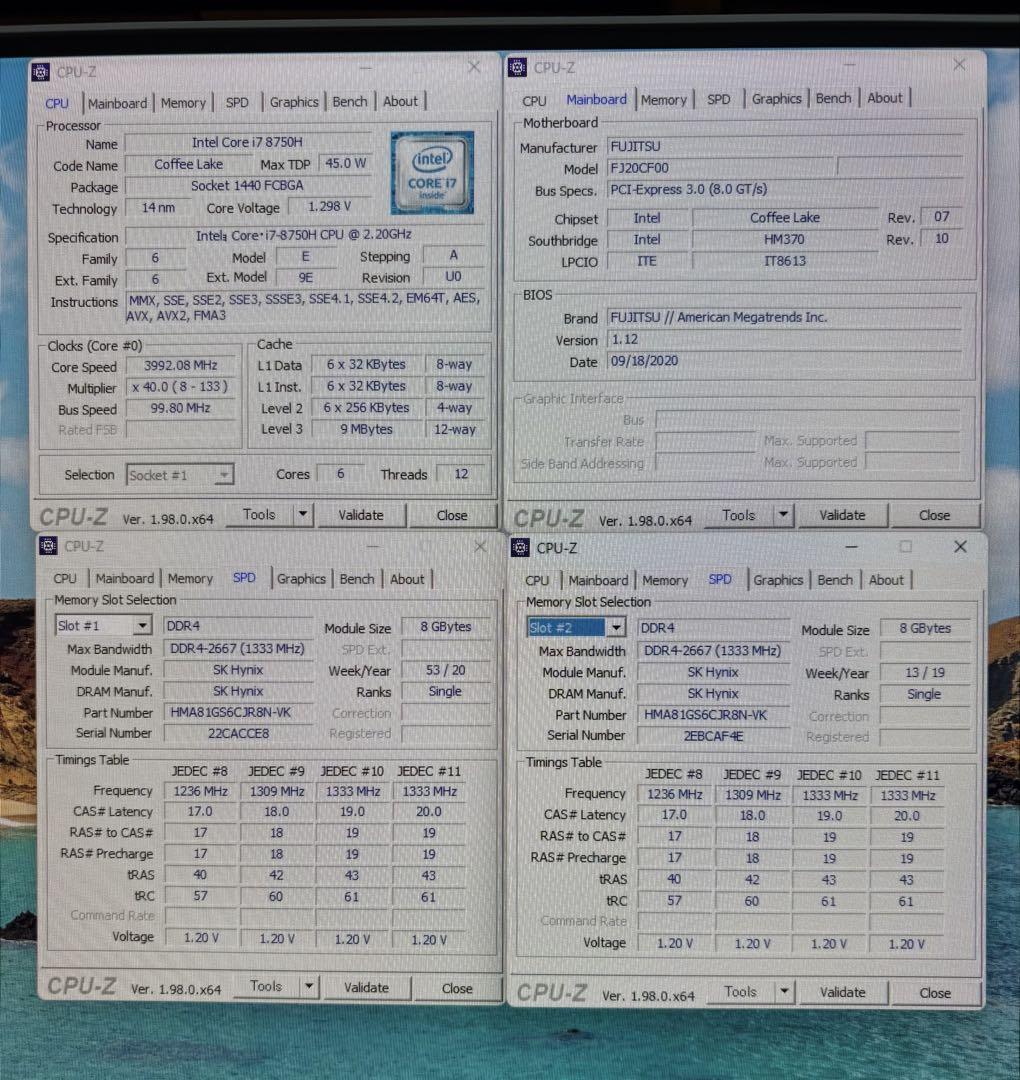Select Graphics tab in the Core i7 processor window
The width and height of the screenshot is (1020, 1080).
click(x=294, y=102)
